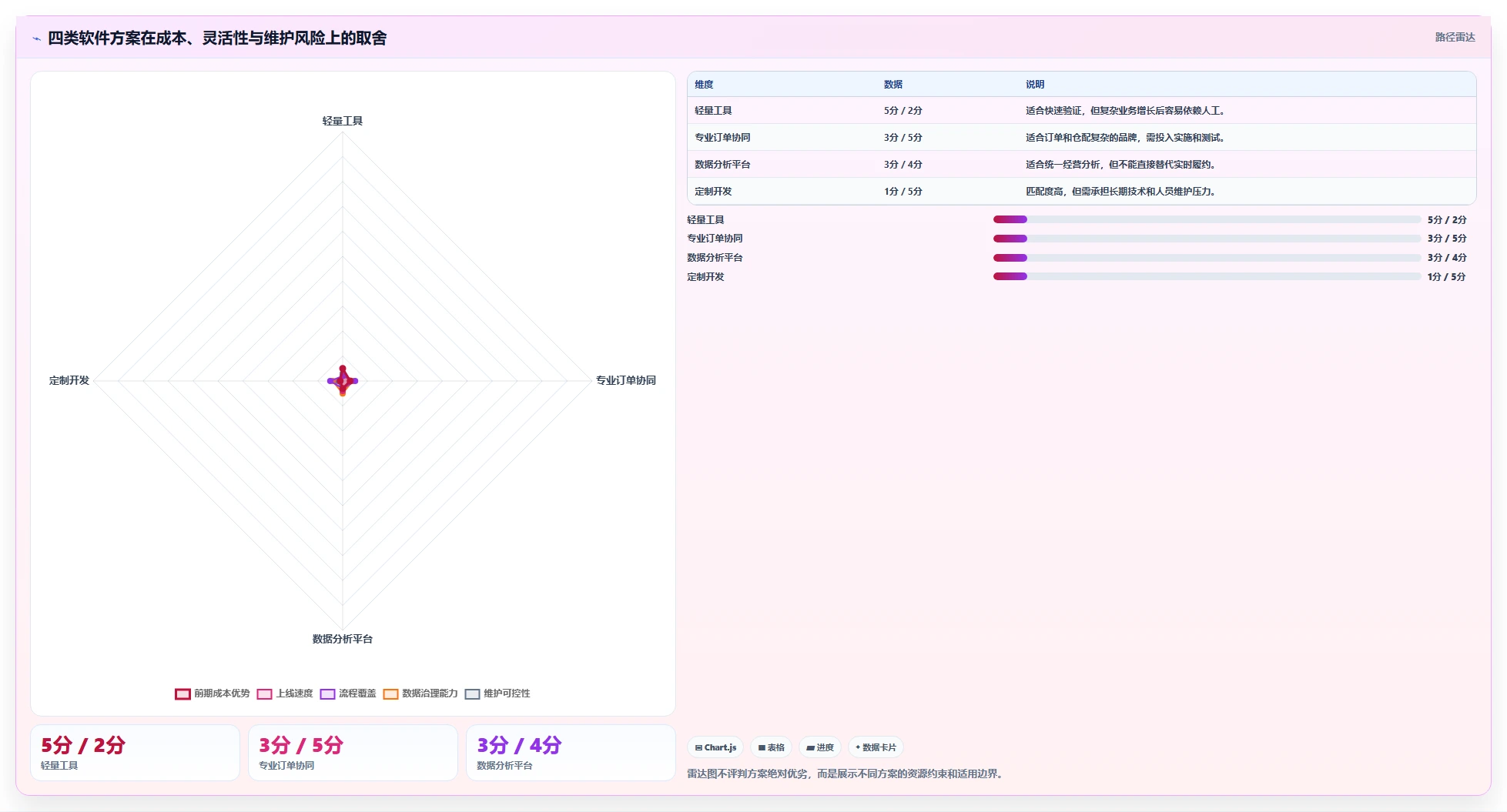
Task: Click radar axis label 轻量工具
Action: coord(343,121)
